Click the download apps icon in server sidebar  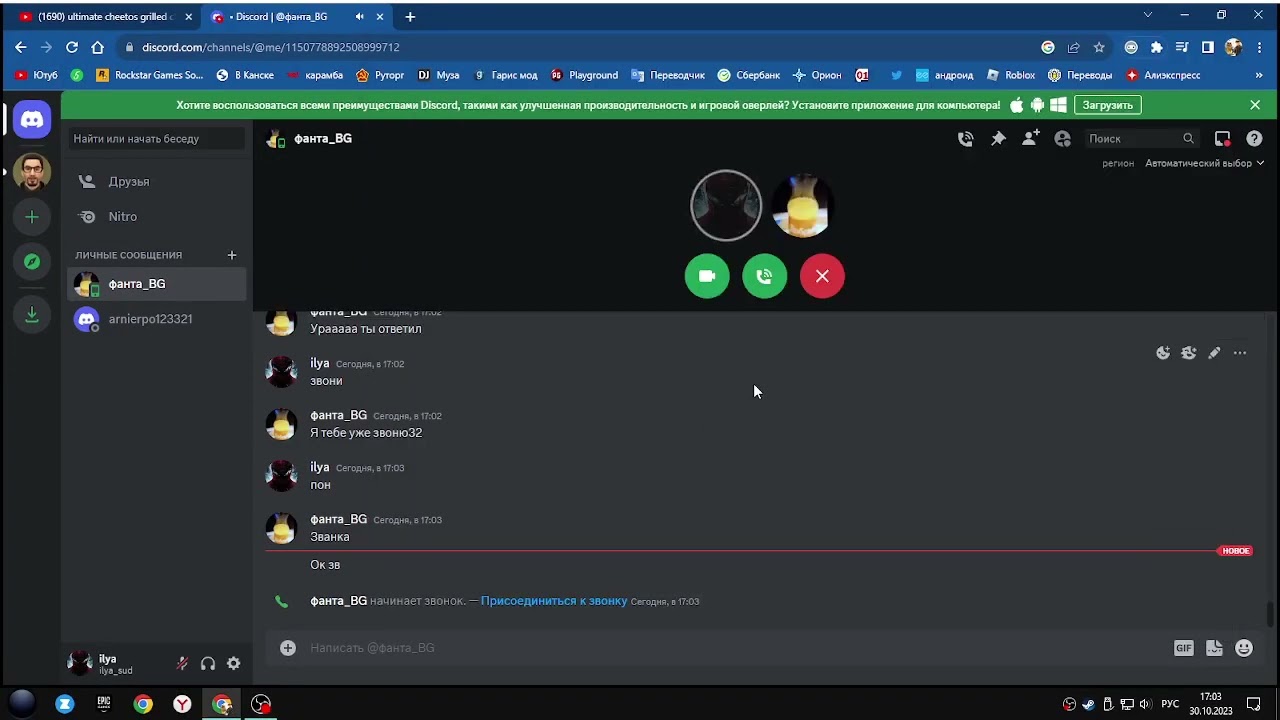point(32,315)
